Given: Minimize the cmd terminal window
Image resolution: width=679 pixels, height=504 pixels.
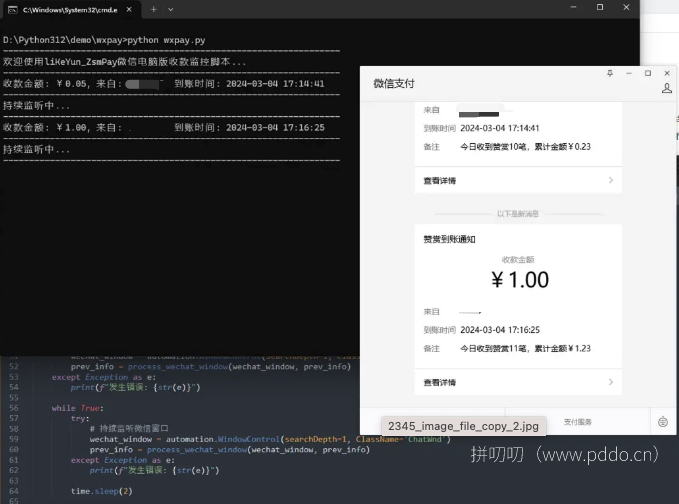Looking at the screenshot, I should tap(573, 7).
